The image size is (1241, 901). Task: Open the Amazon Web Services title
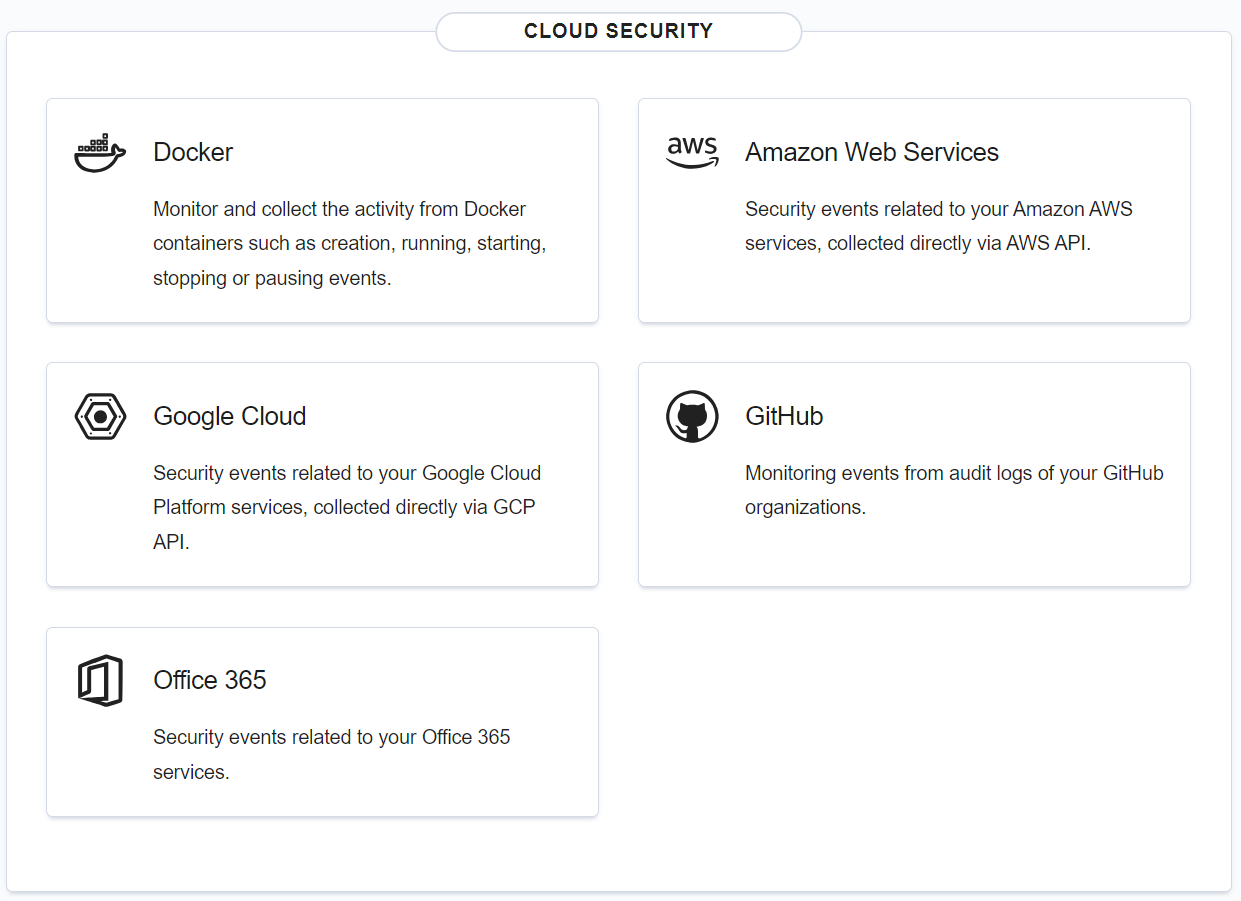point(871,152)
